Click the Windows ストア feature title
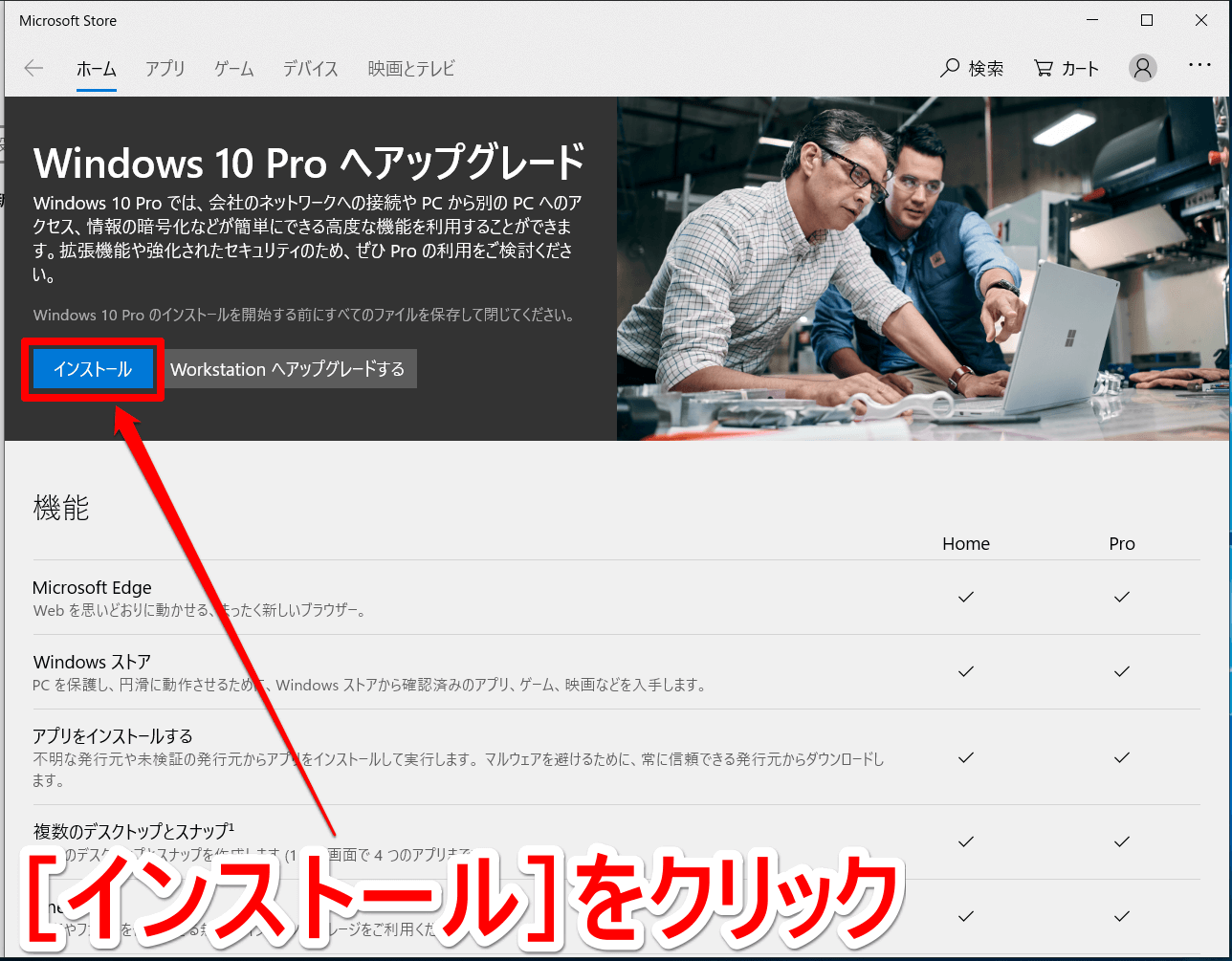1232x961 pixels. click(93, 662)
